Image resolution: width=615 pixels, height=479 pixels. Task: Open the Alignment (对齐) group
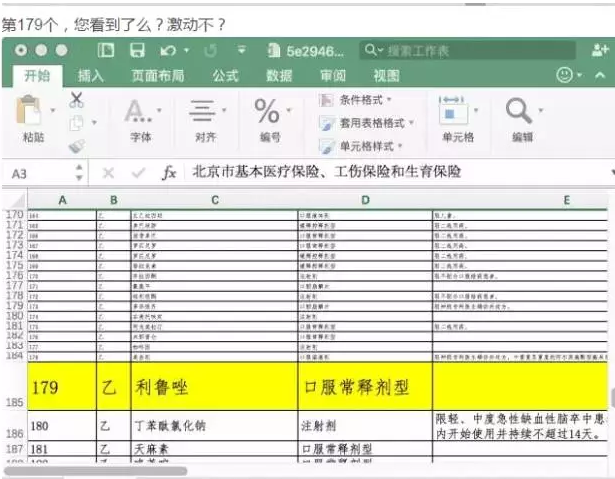(205, 118)
